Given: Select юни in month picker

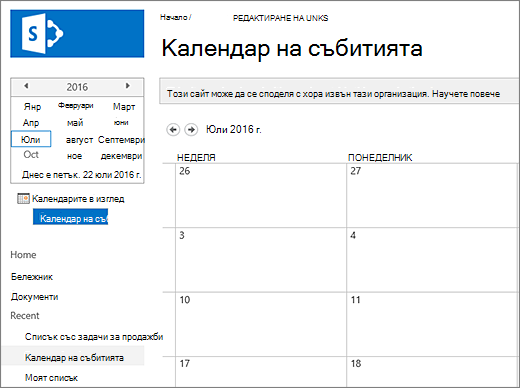Looking at the screenshot, I should click(121, 122).
